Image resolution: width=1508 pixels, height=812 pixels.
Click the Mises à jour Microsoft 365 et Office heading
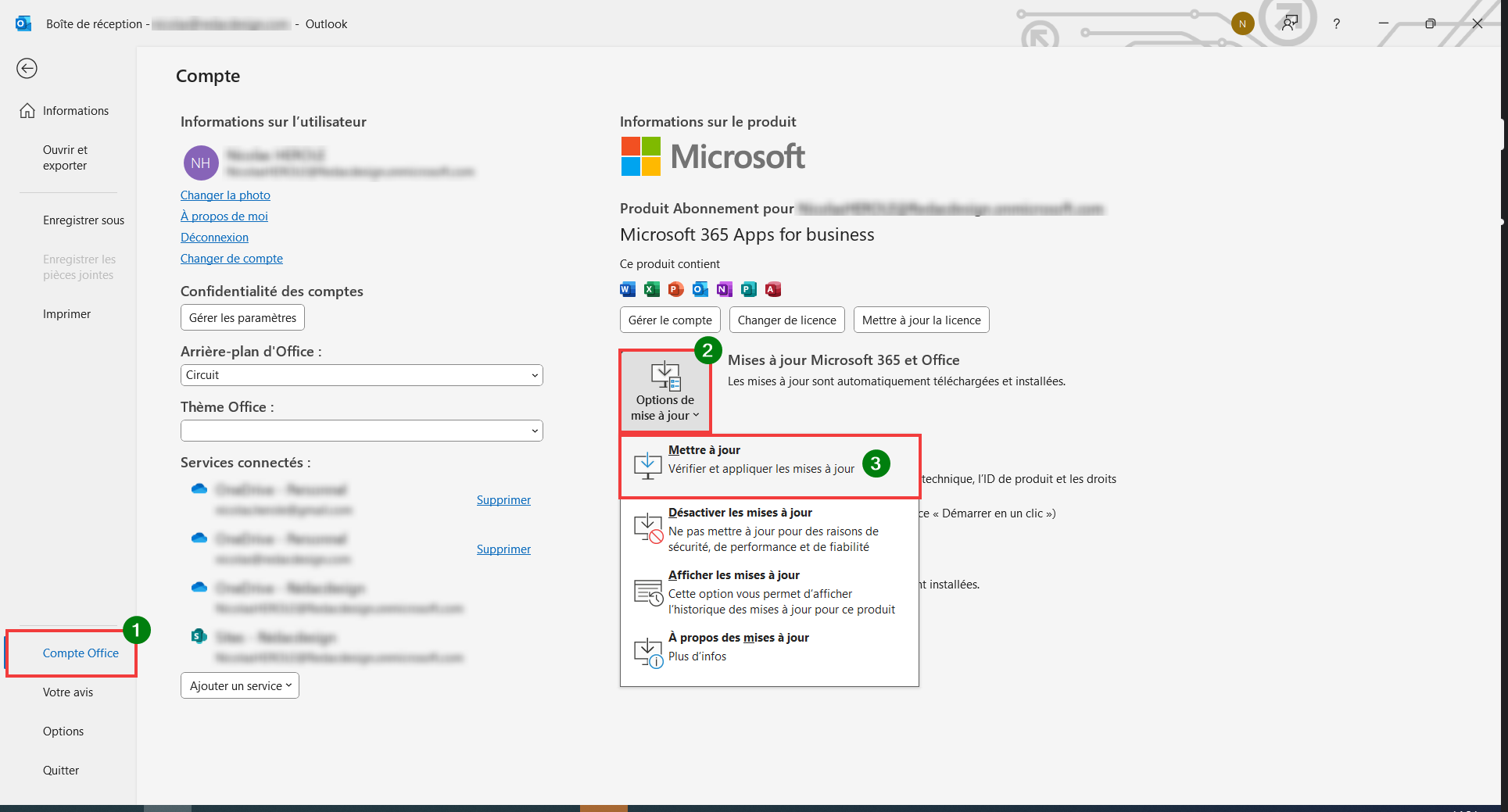pos(844,360)
